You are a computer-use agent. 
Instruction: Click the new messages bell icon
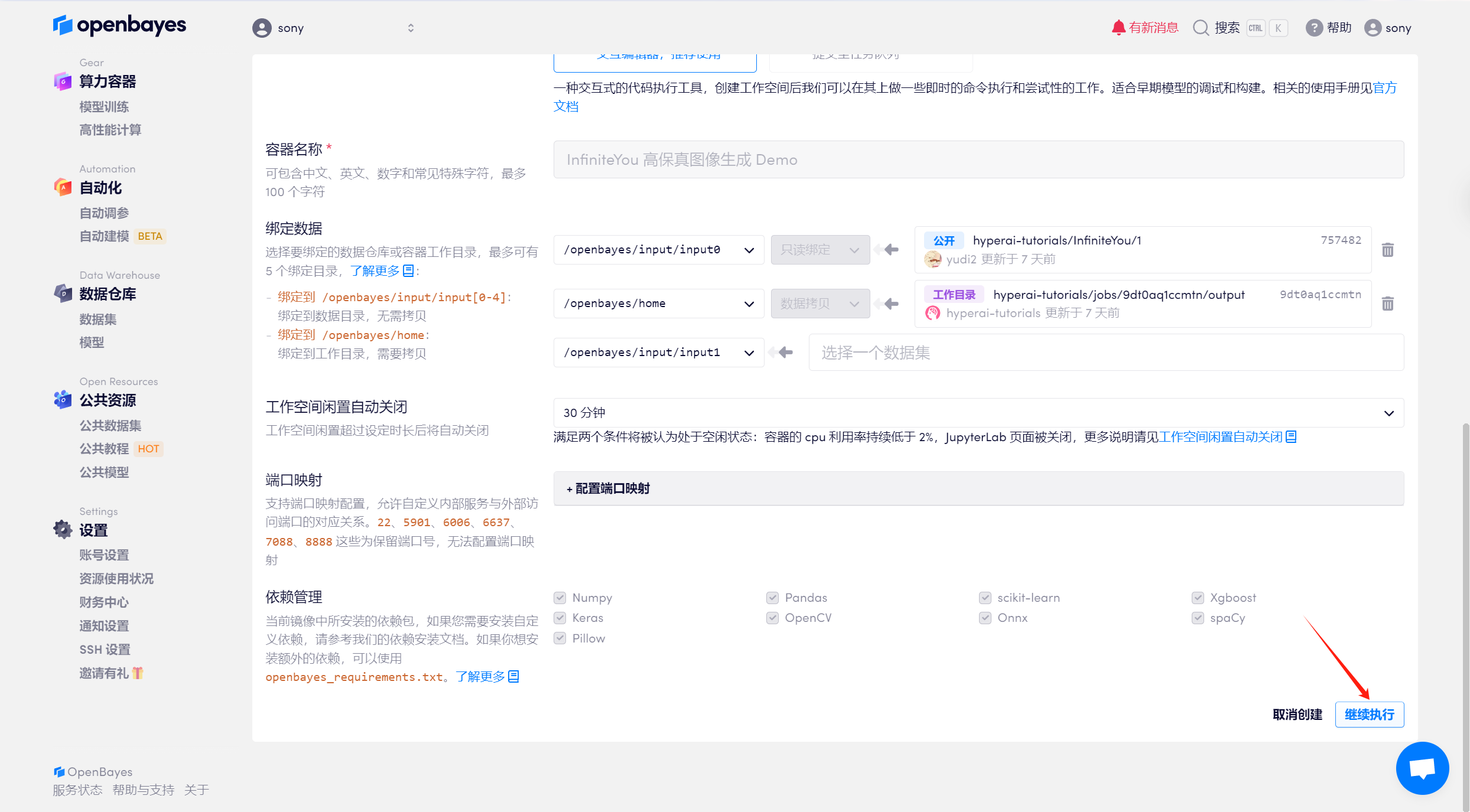(1118, 28)
